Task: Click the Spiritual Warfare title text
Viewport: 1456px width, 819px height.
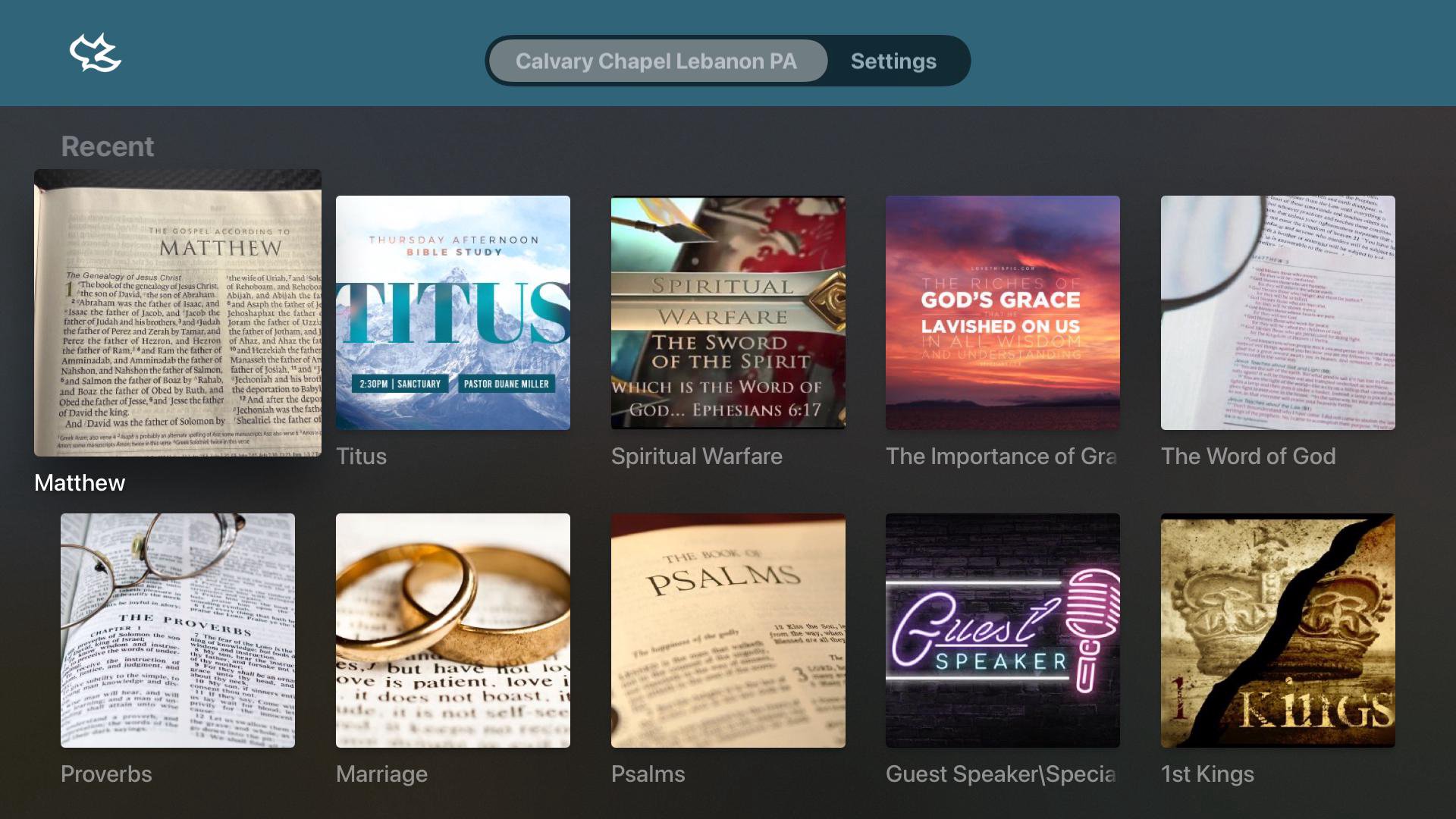Action: 696,457
